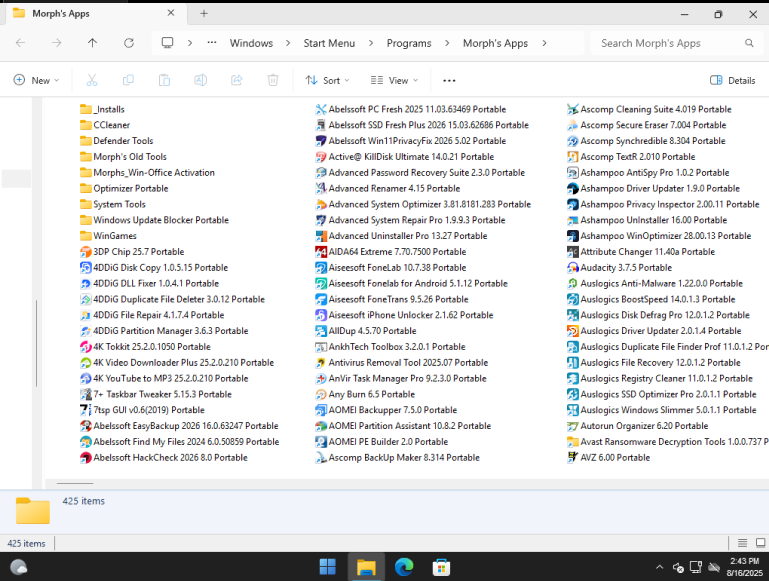Click the Cut scissors toolbar icon
769x581 pixels.
[x=92, y=80]
